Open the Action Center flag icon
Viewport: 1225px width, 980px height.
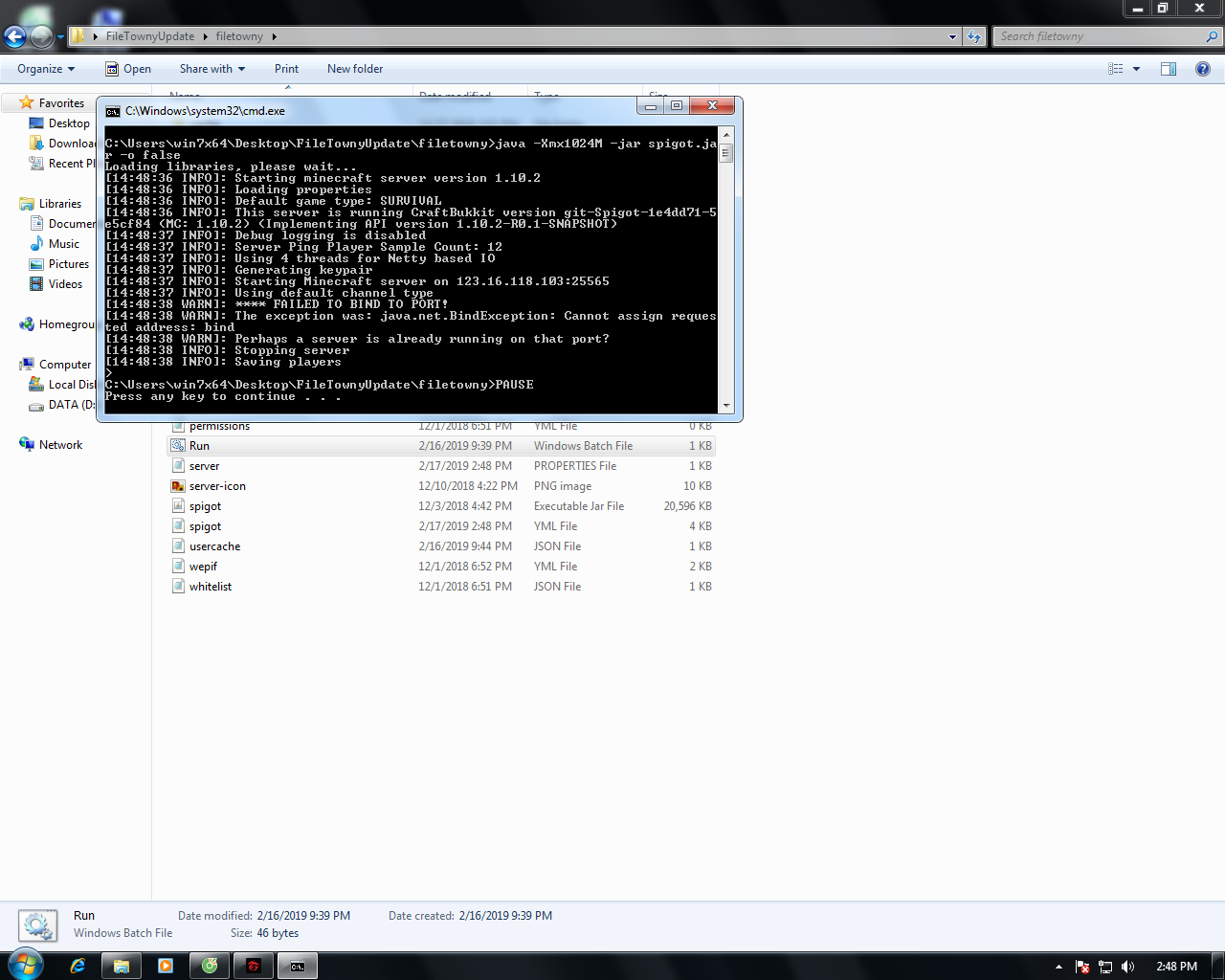[x=1082, y=967]
